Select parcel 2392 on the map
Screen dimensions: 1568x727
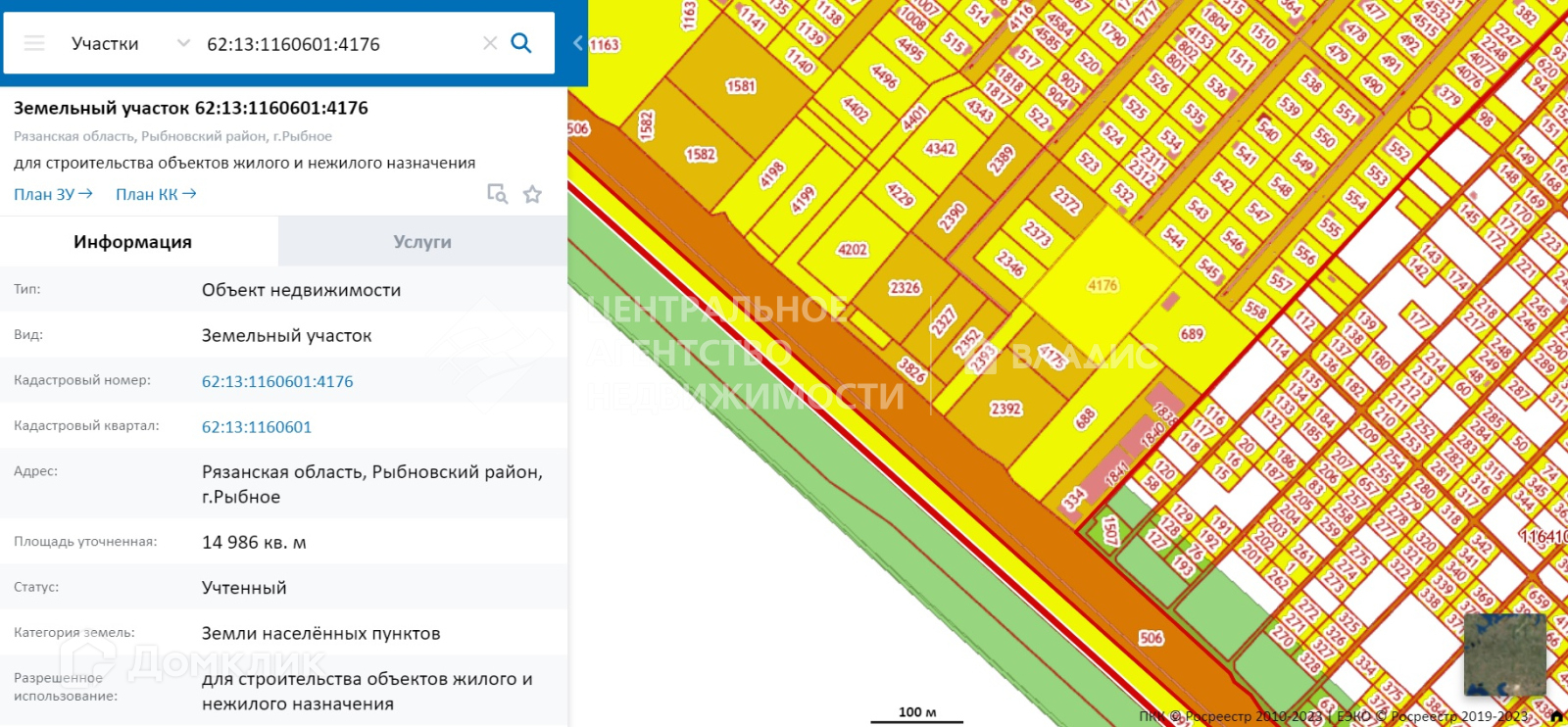[1005, 409]
